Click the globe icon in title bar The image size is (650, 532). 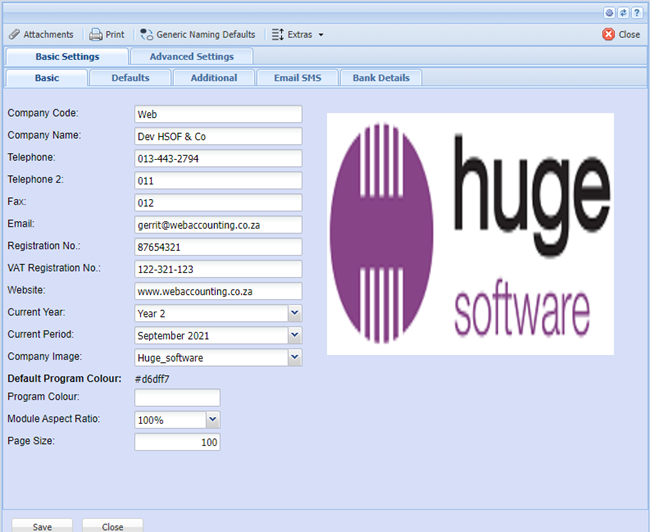611,12
